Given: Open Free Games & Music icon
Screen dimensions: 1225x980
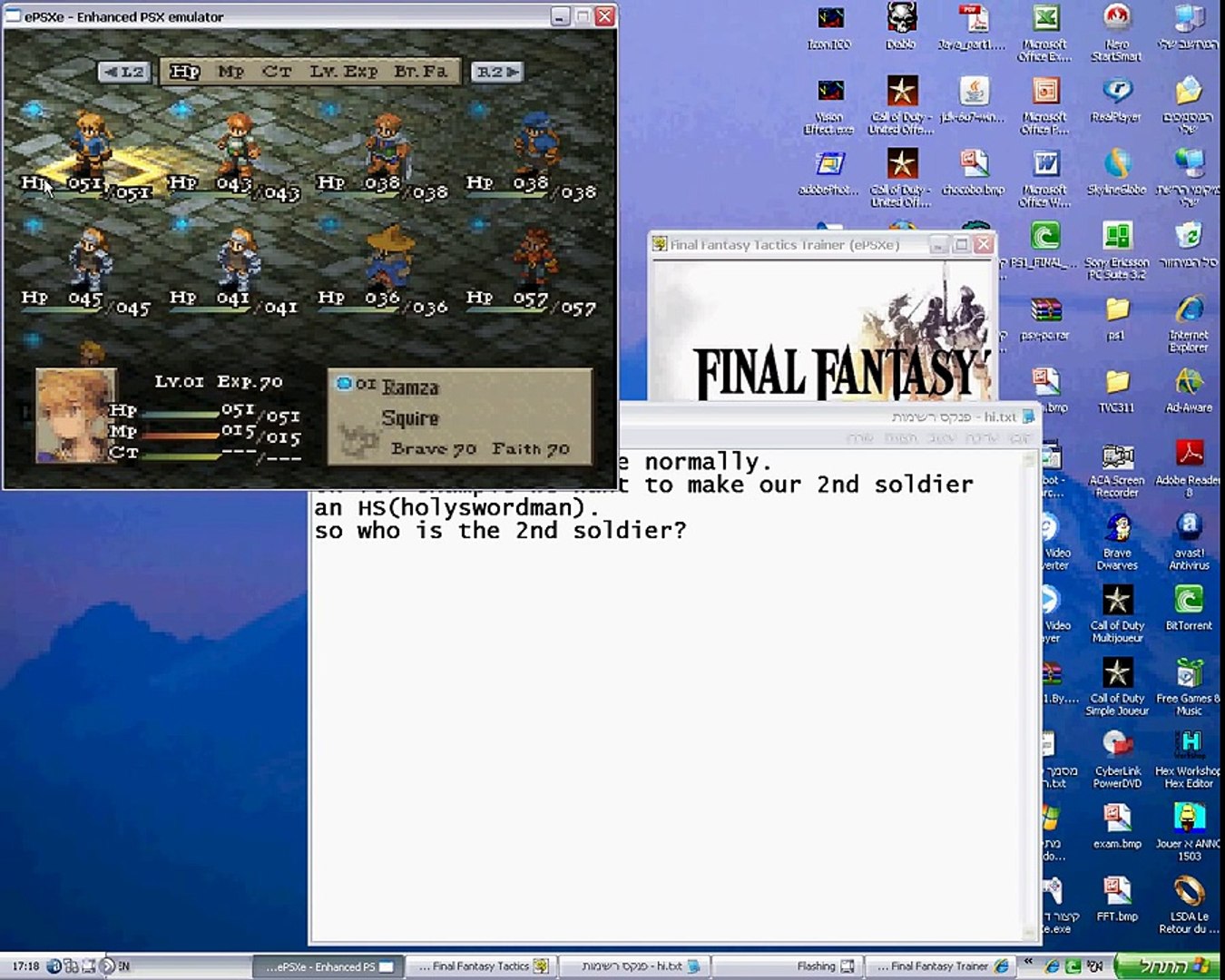Looking at the screenshot, I should (1189, 687).
